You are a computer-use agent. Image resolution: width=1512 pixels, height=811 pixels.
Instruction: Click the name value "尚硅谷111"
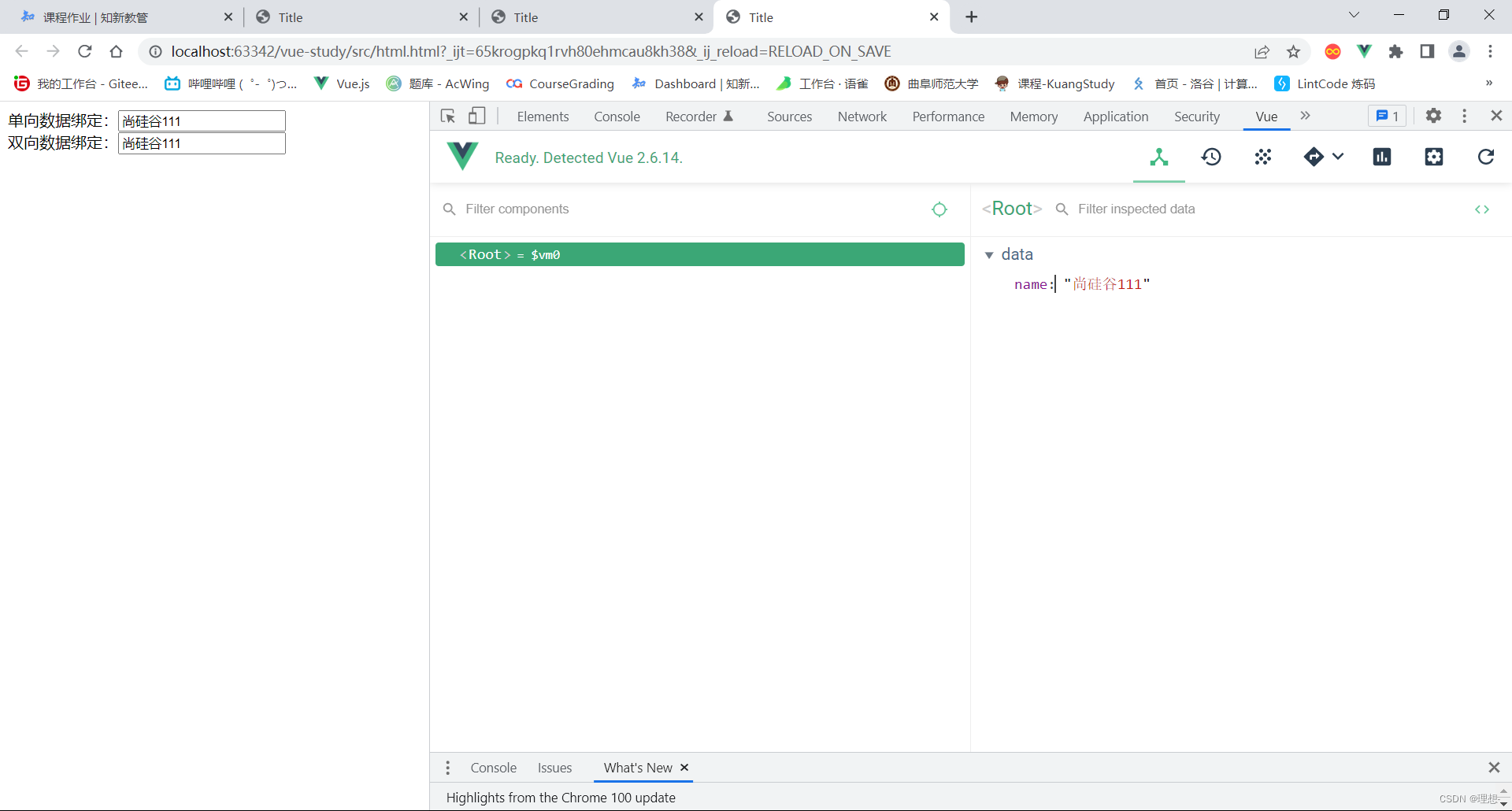pyautogui.click(x=1106, y=284)
